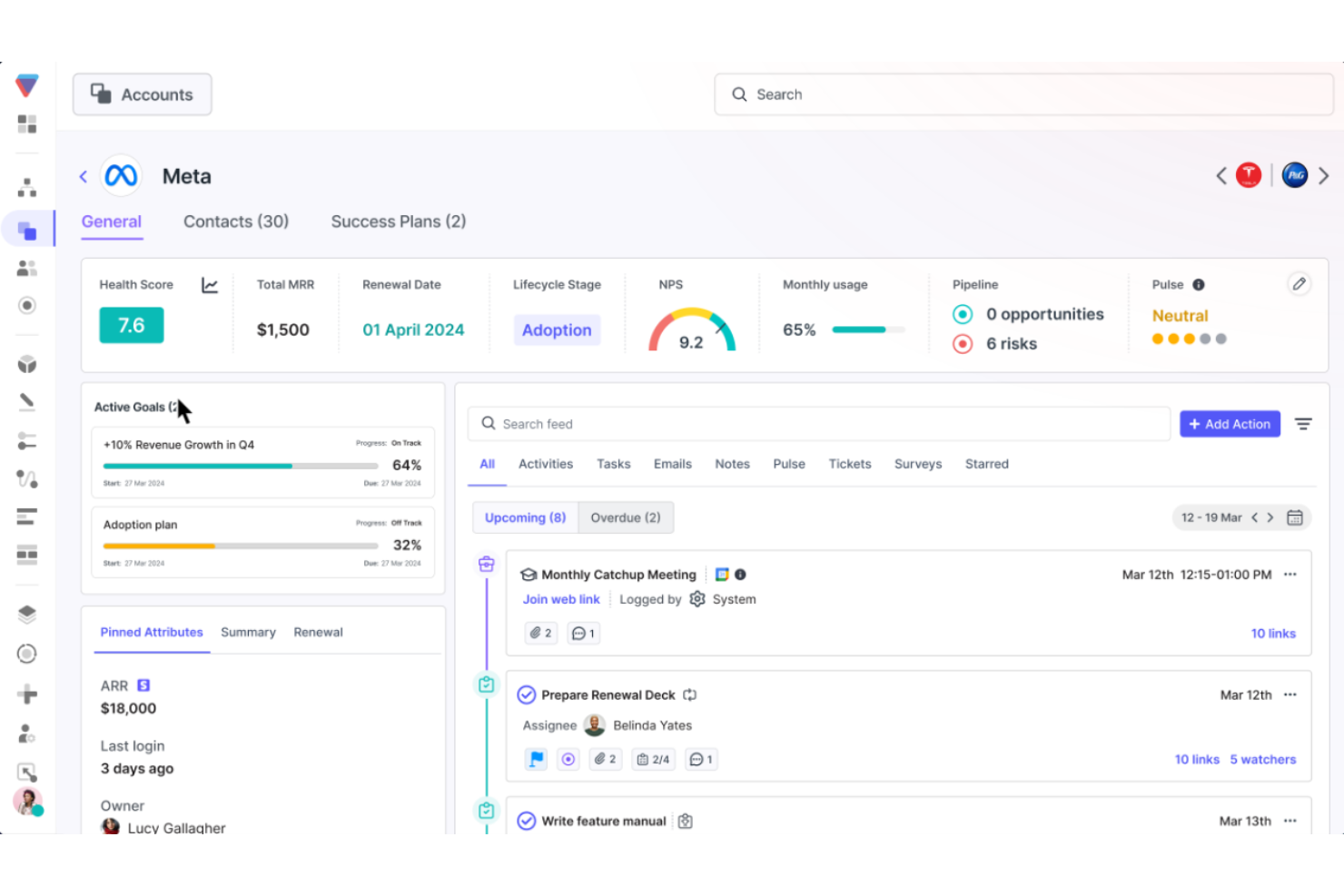Click the paperclip attachments icon on Monthly Catchup Meeting
The image size is (1344, 896).
pos(540,633)
